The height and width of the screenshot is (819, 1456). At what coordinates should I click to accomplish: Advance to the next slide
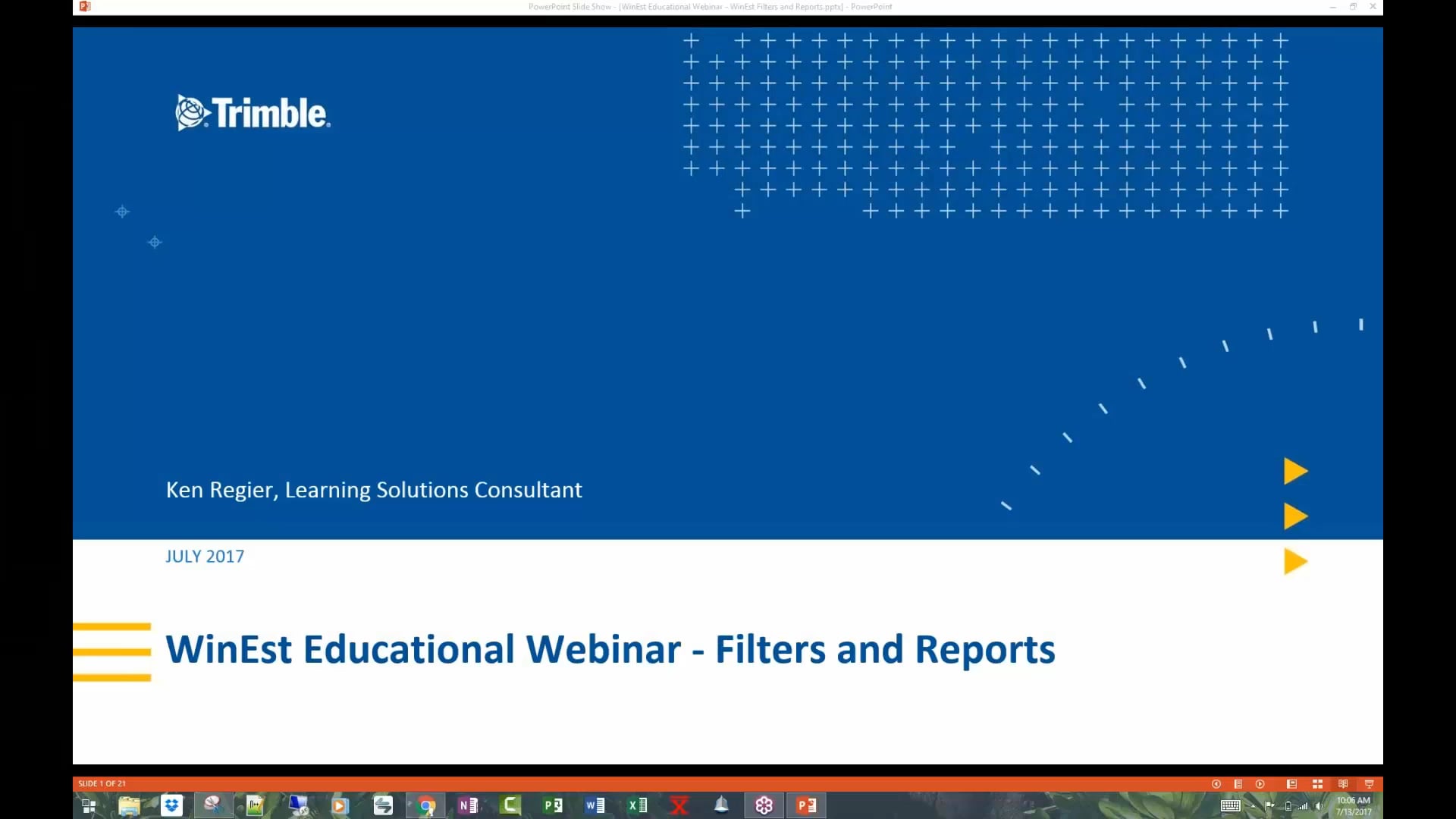click(1260, 783)
